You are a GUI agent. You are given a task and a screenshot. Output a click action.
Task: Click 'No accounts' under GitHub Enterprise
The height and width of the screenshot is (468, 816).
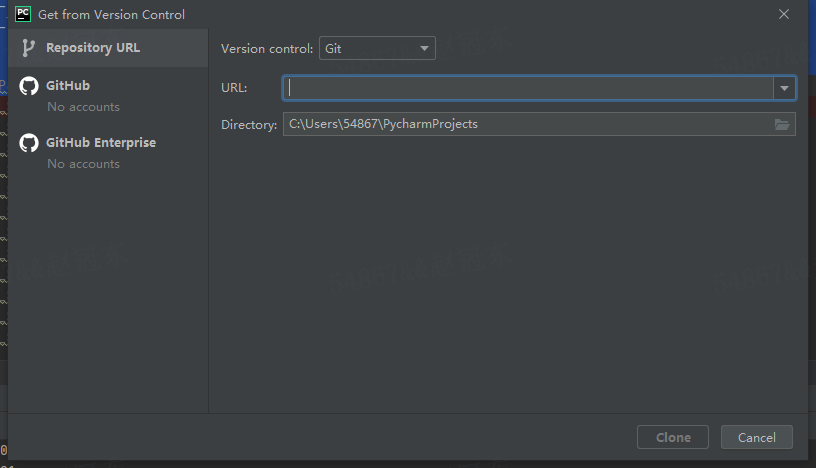[83, 164]
